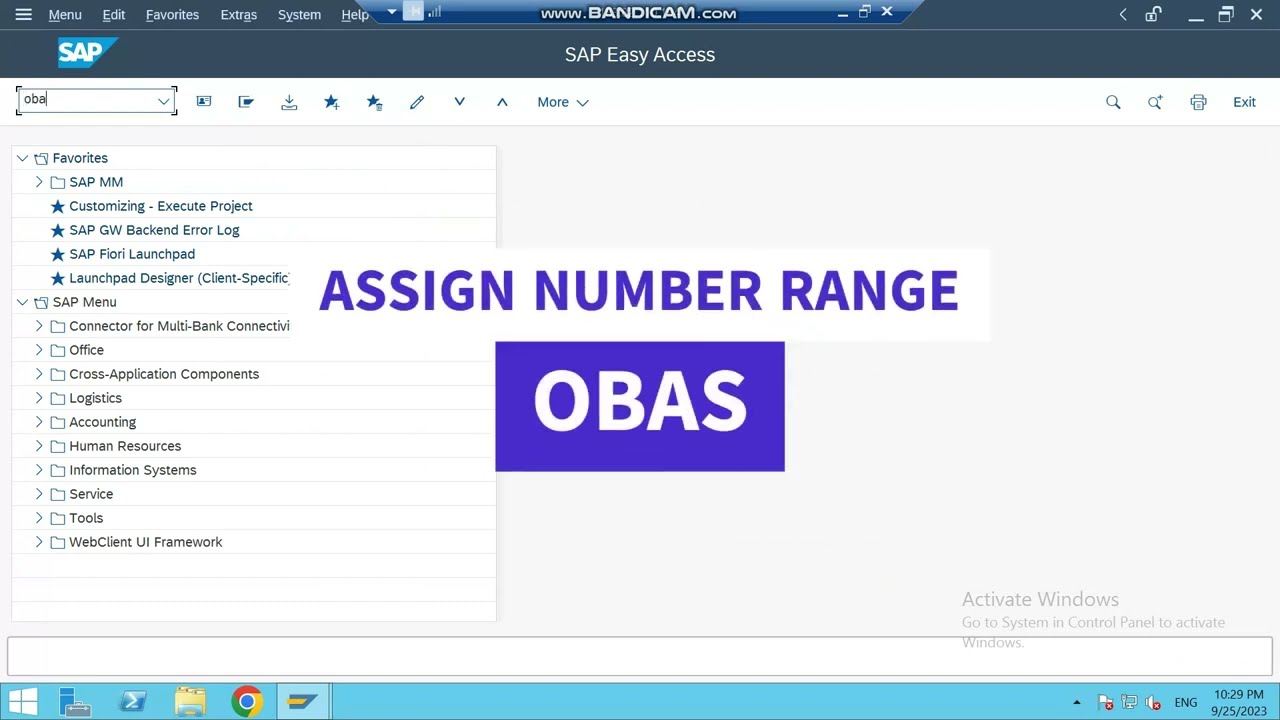Show hidden system tray icons arrow
This screenshot has height=720, width=1280.
click(1077, 702)
